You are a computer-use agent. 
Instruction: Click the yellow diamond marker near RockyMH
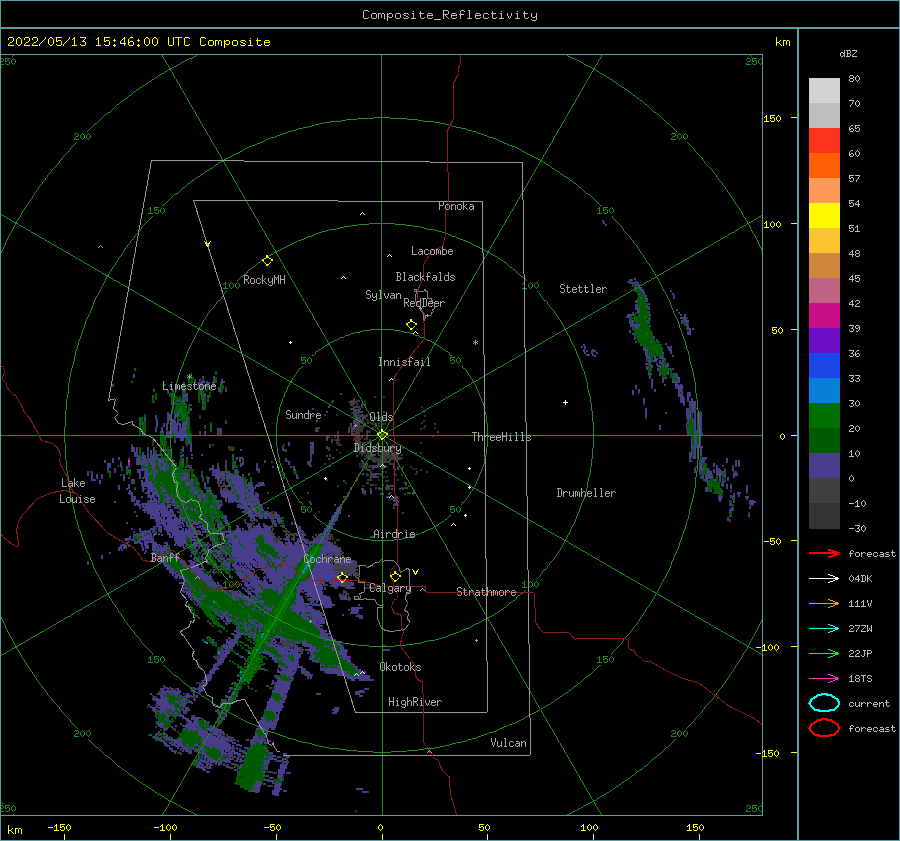[267, 261]
